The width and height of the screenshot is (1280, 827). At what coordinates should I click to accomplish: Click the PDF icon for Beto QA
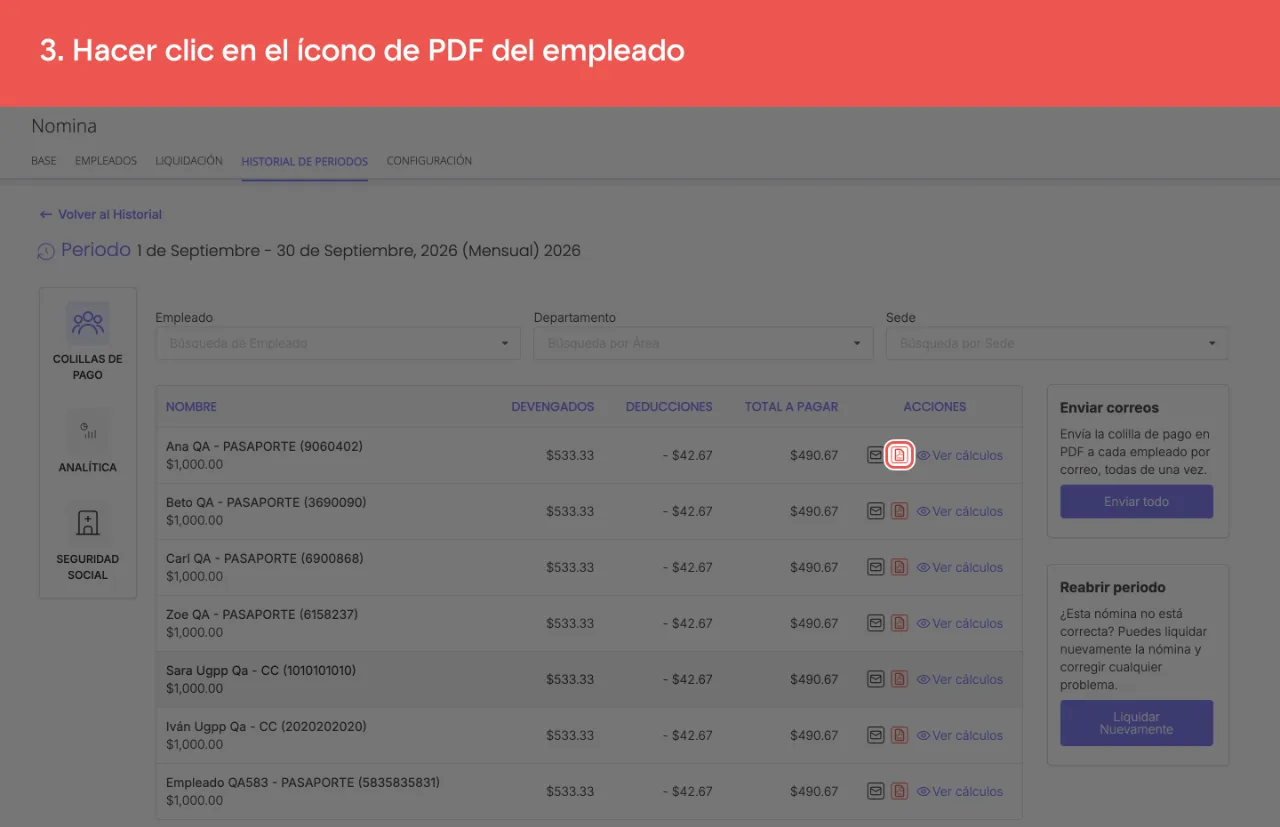coord(899,511)
